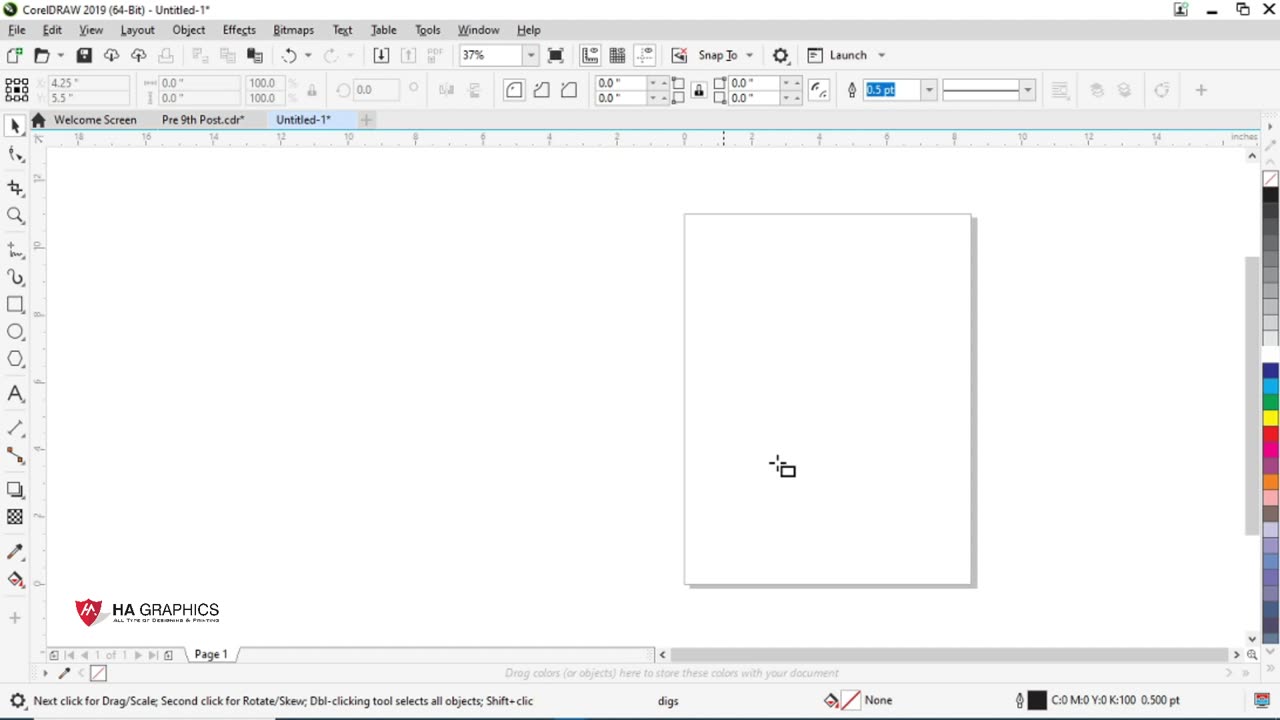
Task: Switch to Pre 9th Post.cdr tab
Action: coord(203,120)
